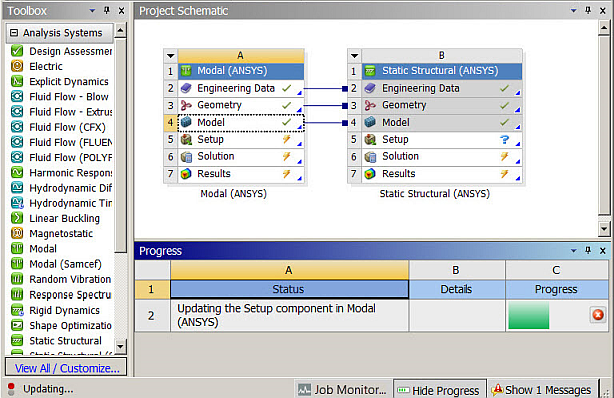The image size is (614, 398).
Task: Select the Solution cell icon in system B
Action: pos(370,157)
